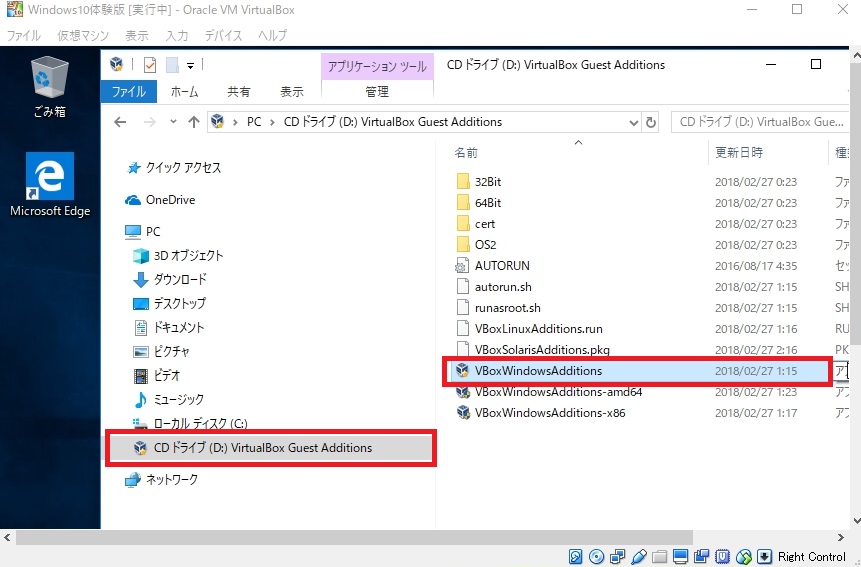Viewport: 861px width, 567px height.
Task: Click the display settings status icon
Action: coord(680,557)
